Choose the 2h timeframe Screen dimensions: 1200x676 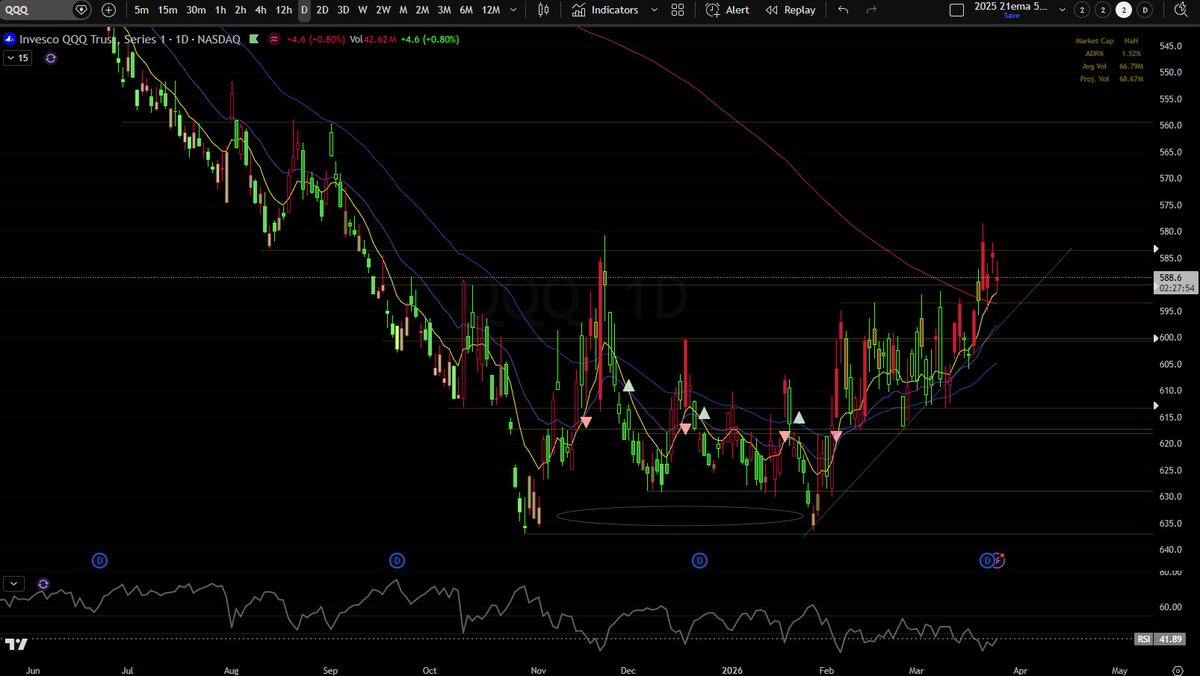[240, 10]
